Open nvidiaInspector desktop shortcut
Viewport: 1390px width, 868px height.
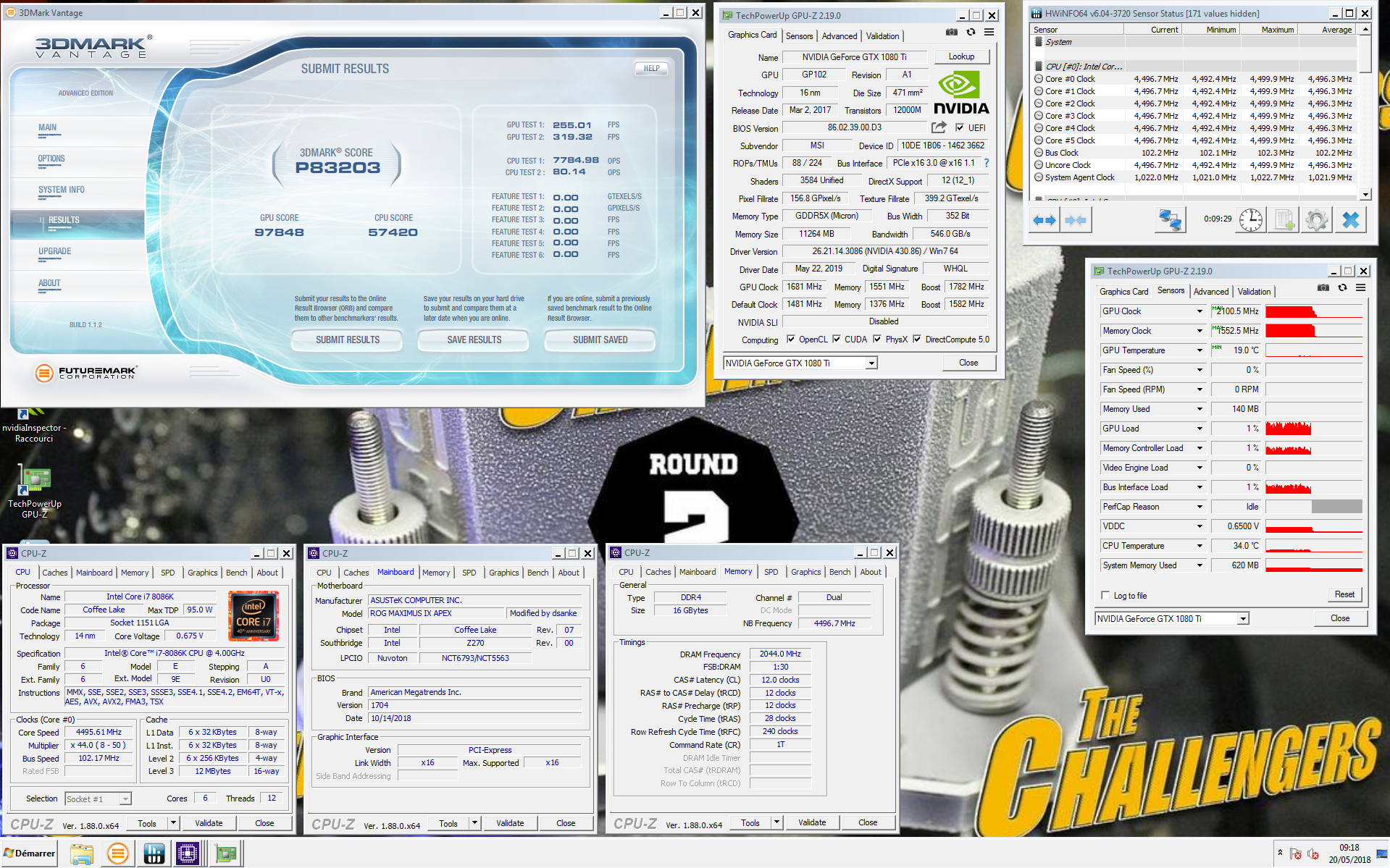click(34, 426)
